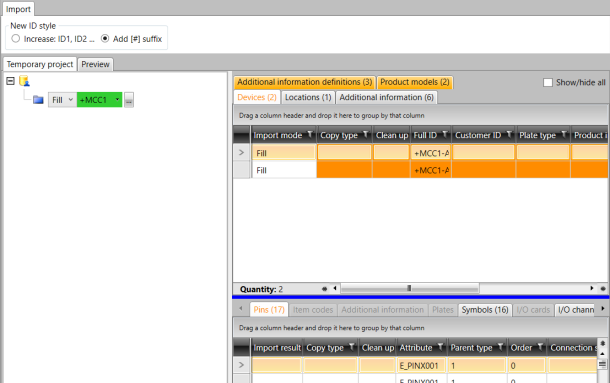
Task: Open the Locations (1) tab
Action: pos(308,97)
